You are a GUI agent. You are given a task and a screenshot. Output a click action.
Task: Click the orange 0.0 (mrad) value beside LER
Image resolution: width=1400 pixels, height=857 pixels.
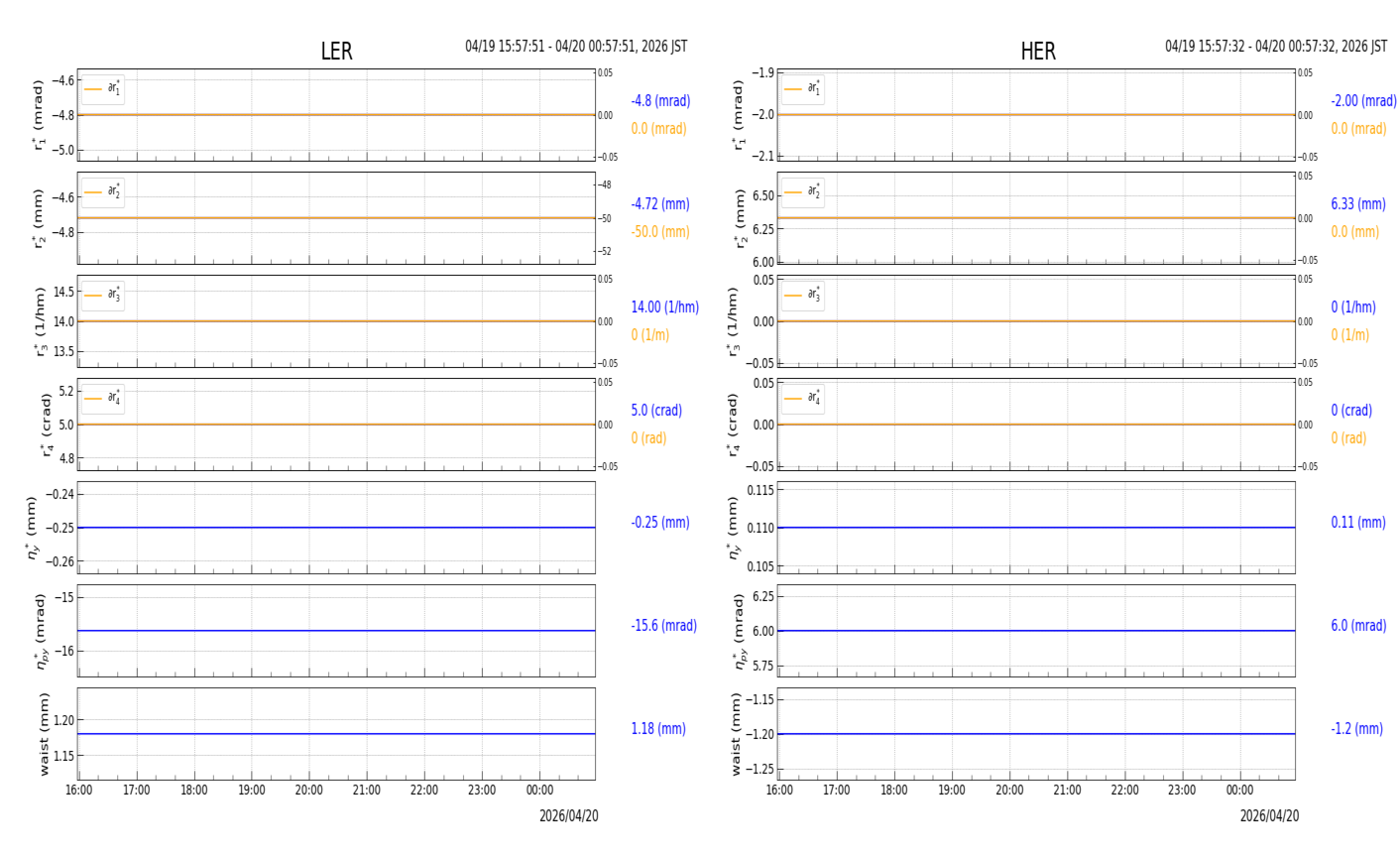tap(658, 129)
